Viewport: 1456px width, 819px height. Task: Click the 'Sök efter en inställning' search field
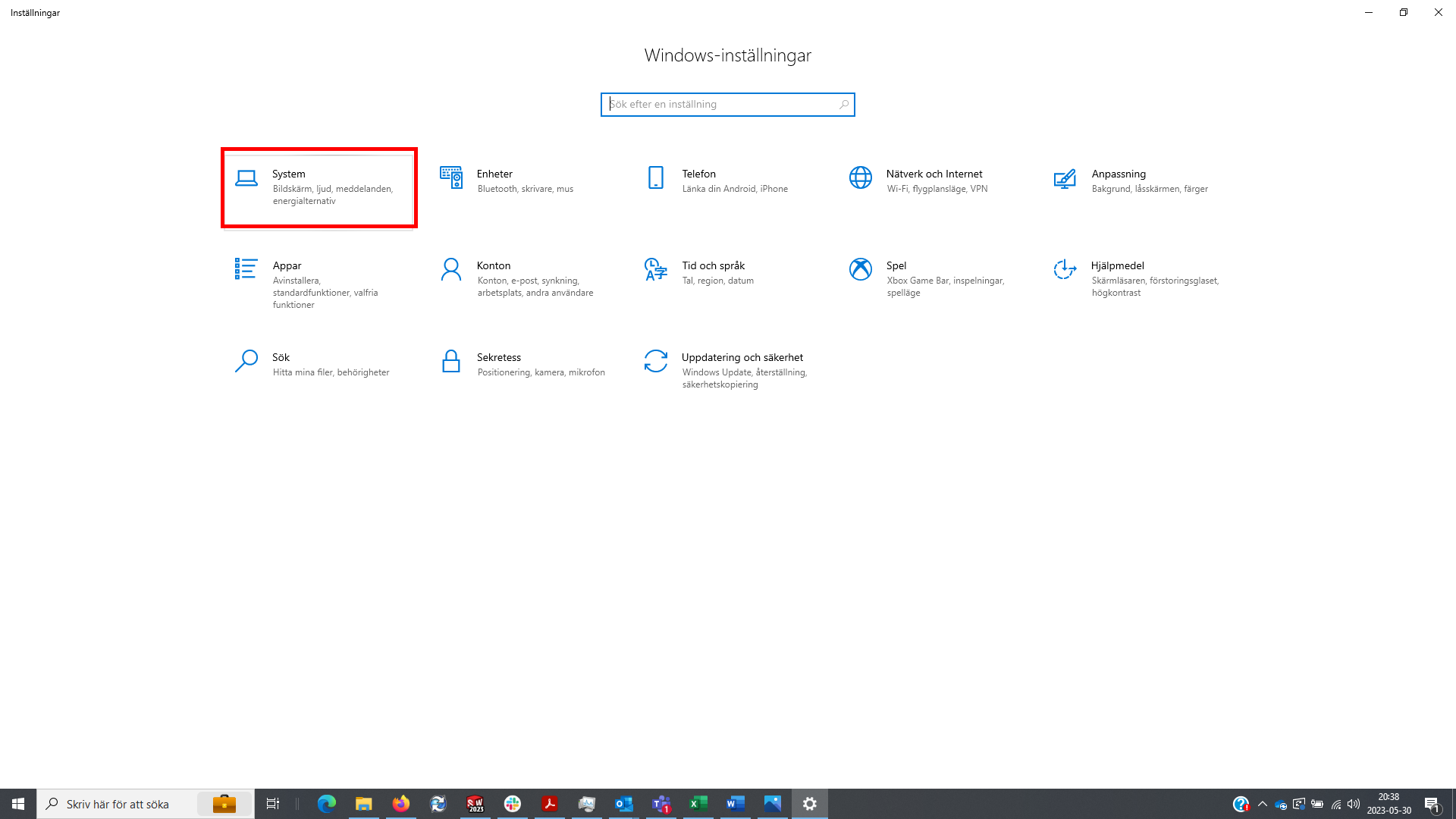pos(720,105)
